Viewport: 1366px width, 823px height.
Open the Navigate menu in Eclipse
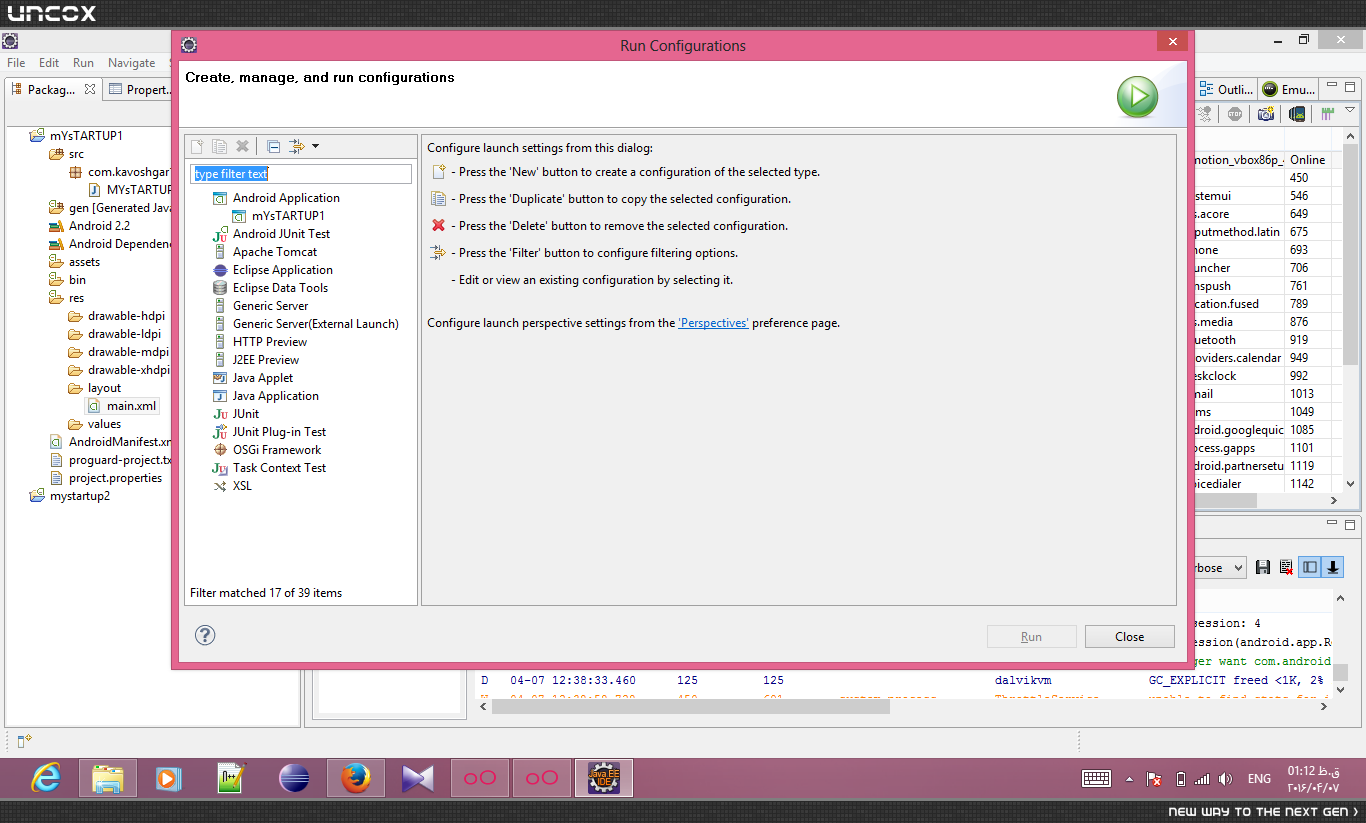pos(132,63)
